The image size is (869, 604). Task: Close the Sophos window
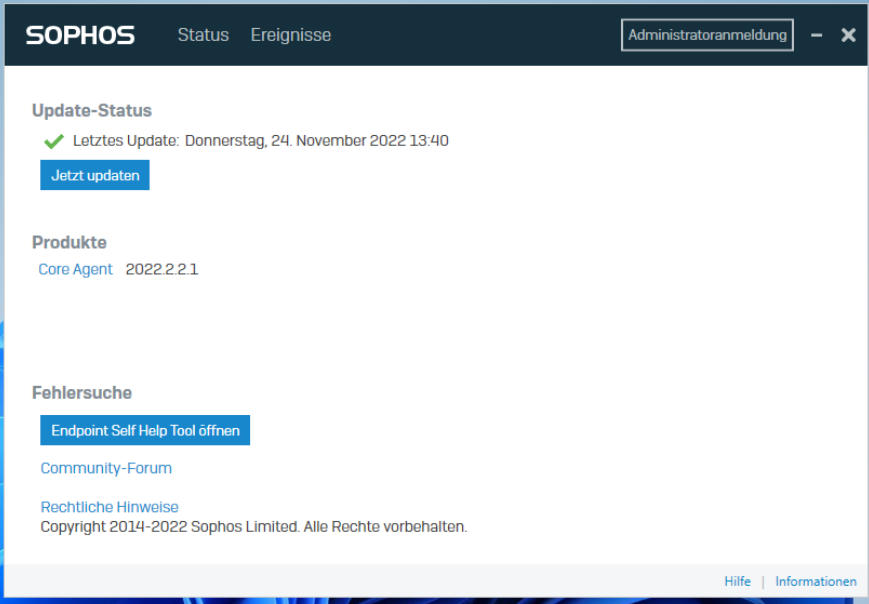point(848,35)
